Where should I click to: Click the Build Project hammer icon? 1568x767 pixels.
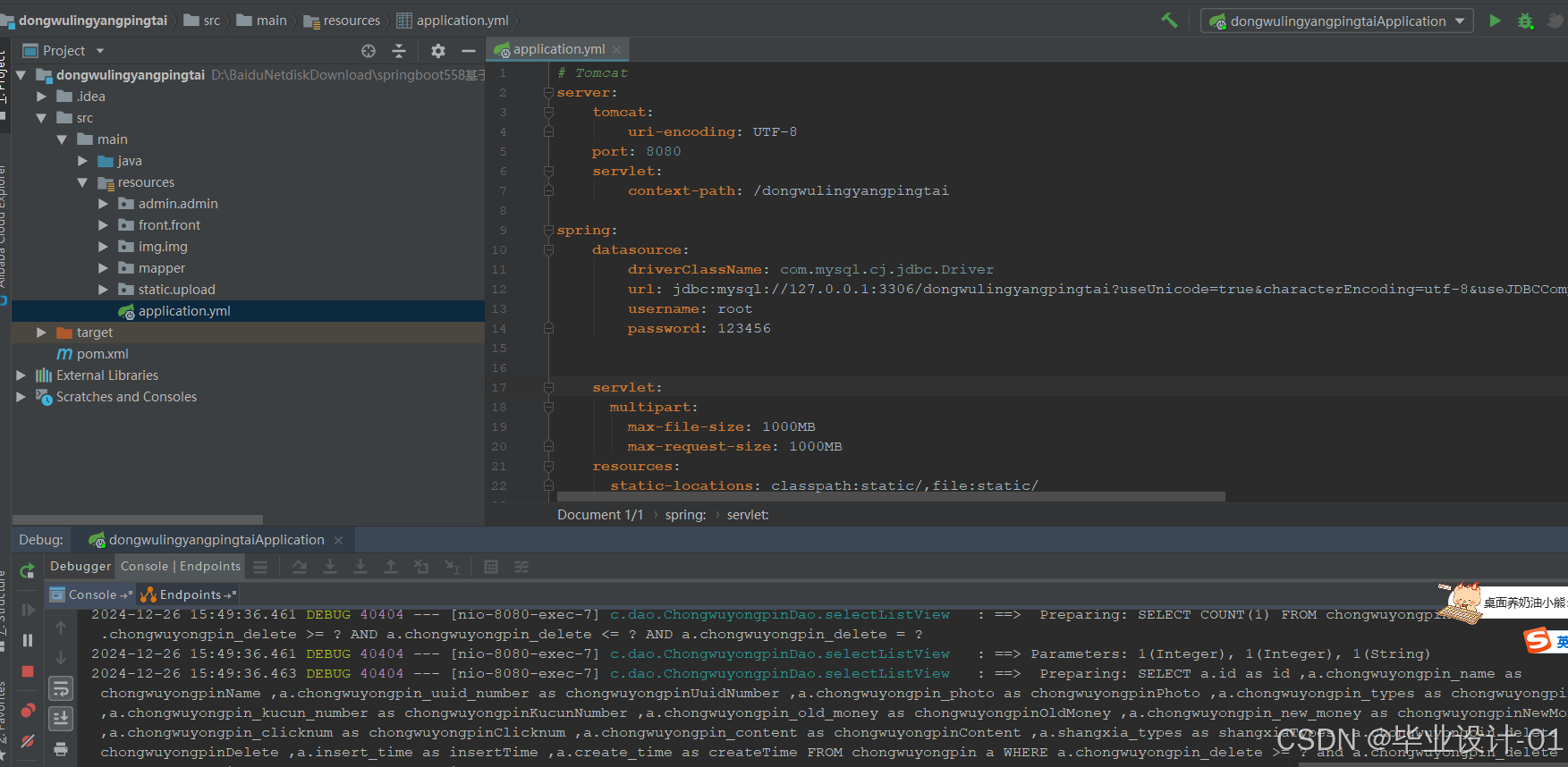[1169, 21]
